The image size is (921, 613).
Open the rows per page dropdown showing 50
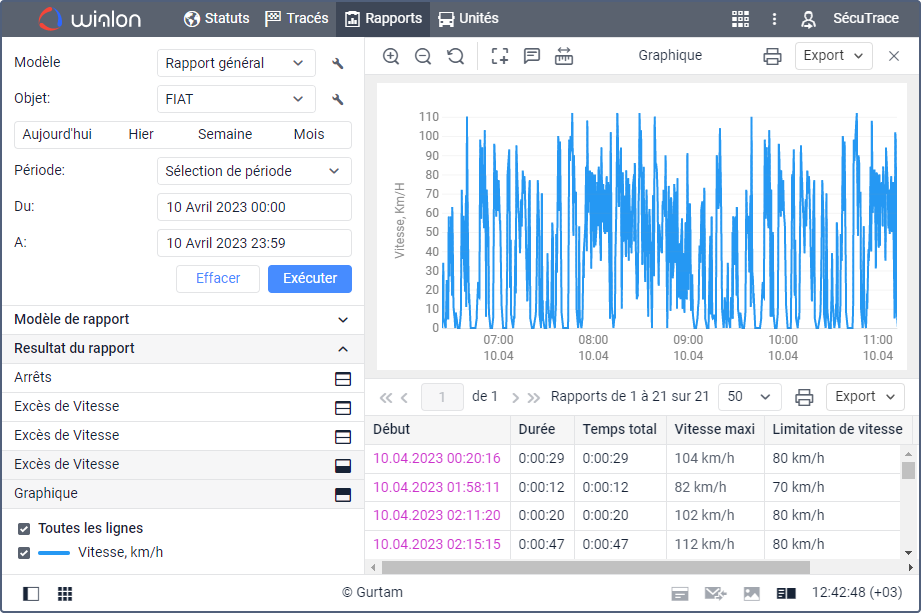click(750, 396)
